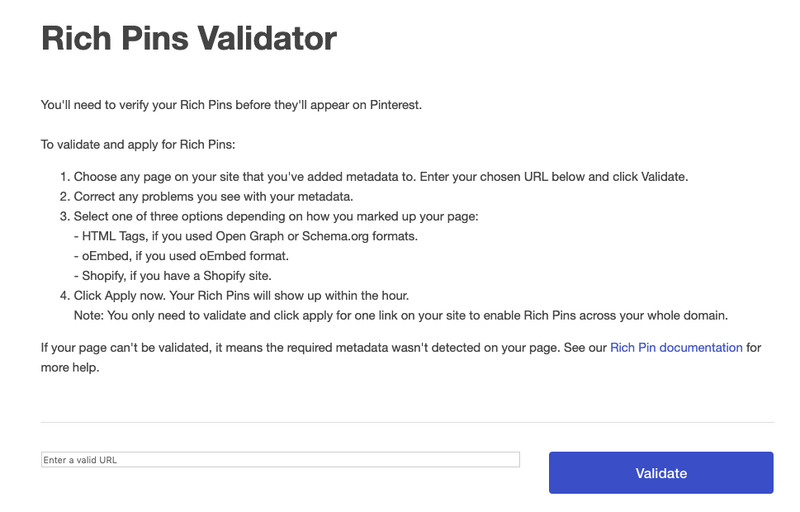Click the 'Note: You only need to validate' line
This screenshot has height=512, width=800.
click(x=401, y=316)
